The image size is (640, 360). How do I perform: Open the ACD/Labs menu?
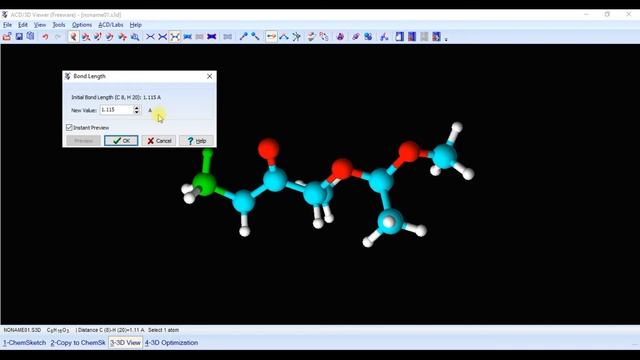(111, 25)
